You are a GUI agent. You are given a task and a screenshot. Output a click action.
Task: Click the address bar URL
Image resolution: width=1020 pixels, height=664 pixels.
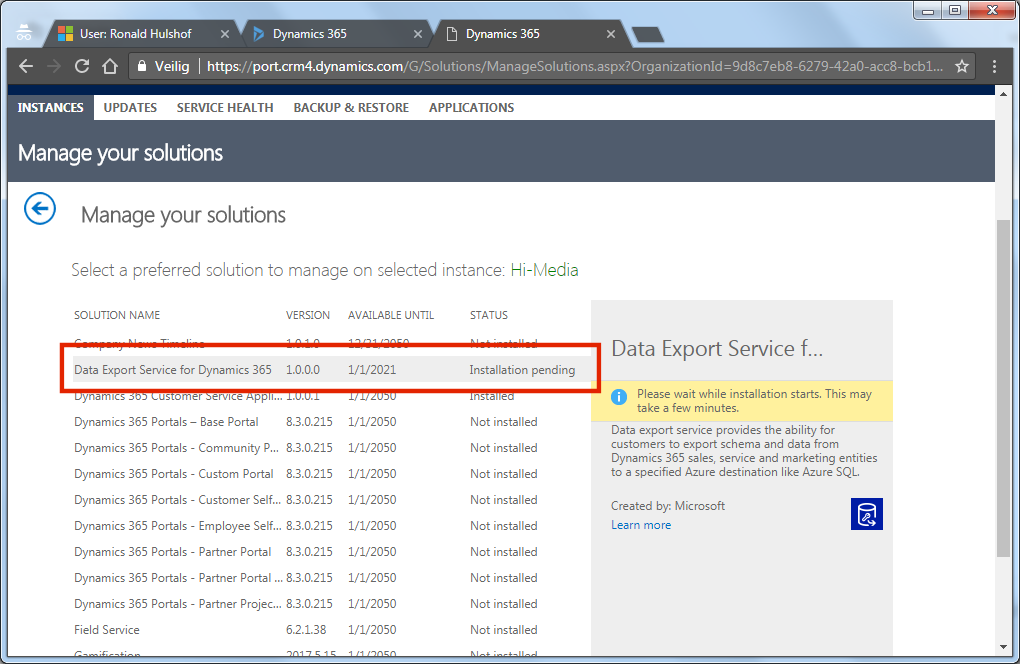pyautogui.click(x=575, y=66)
